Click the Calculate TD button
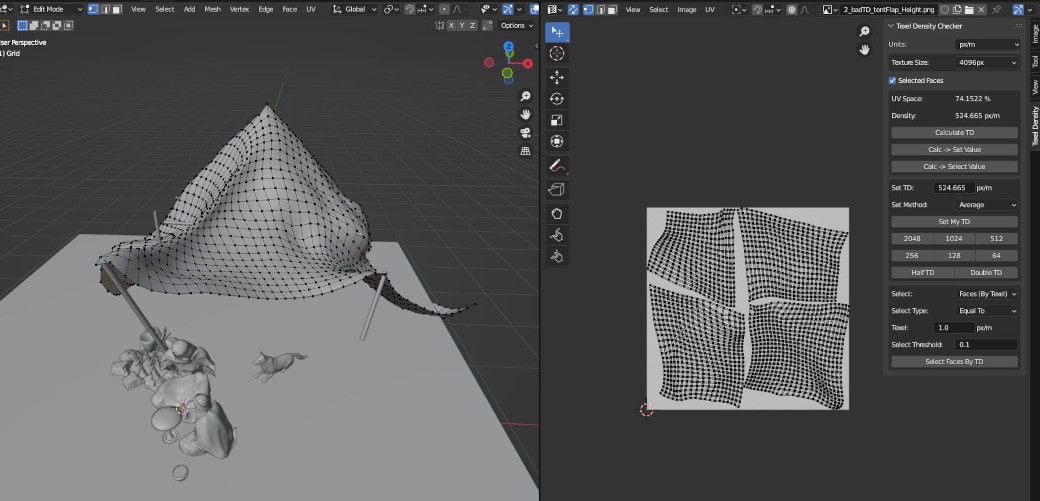 tap(954, 133)
